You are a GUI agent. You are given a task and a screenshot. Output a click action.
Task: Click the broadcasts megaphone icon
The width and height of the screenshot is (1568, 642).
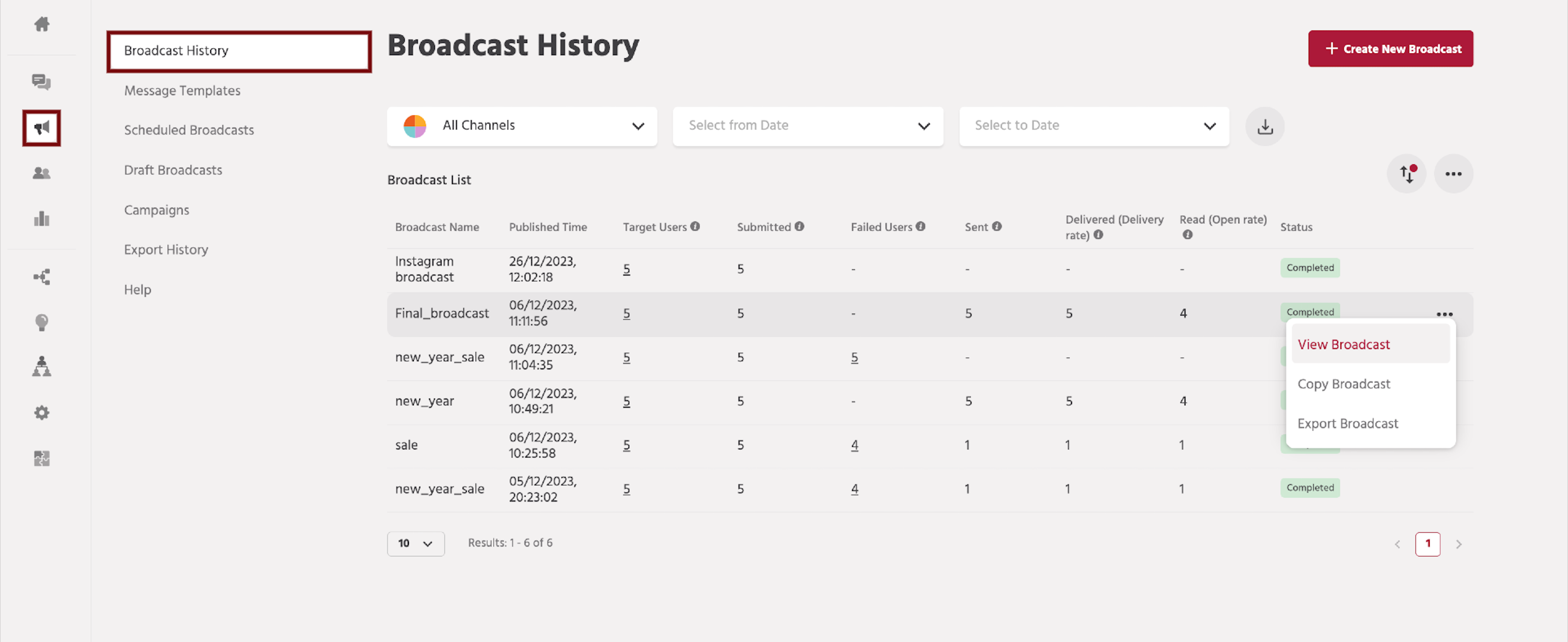coord(41,127)
